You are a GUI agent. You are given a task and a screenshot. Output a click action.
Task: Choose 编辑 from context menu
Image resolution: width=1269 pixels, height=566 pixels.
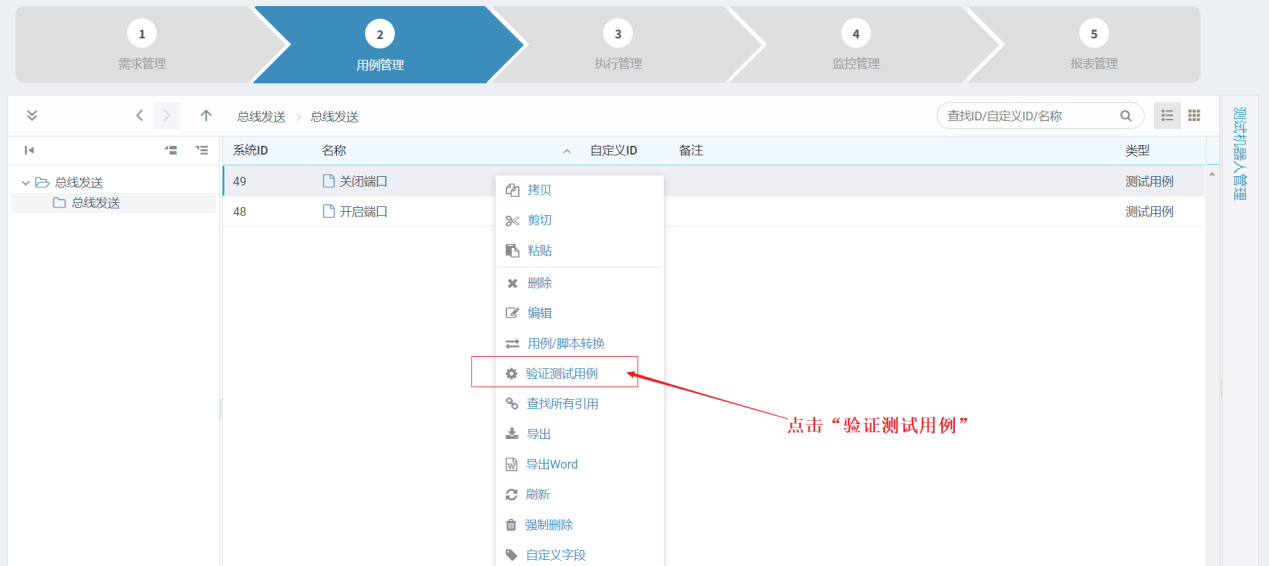click(x=580, y=313)
